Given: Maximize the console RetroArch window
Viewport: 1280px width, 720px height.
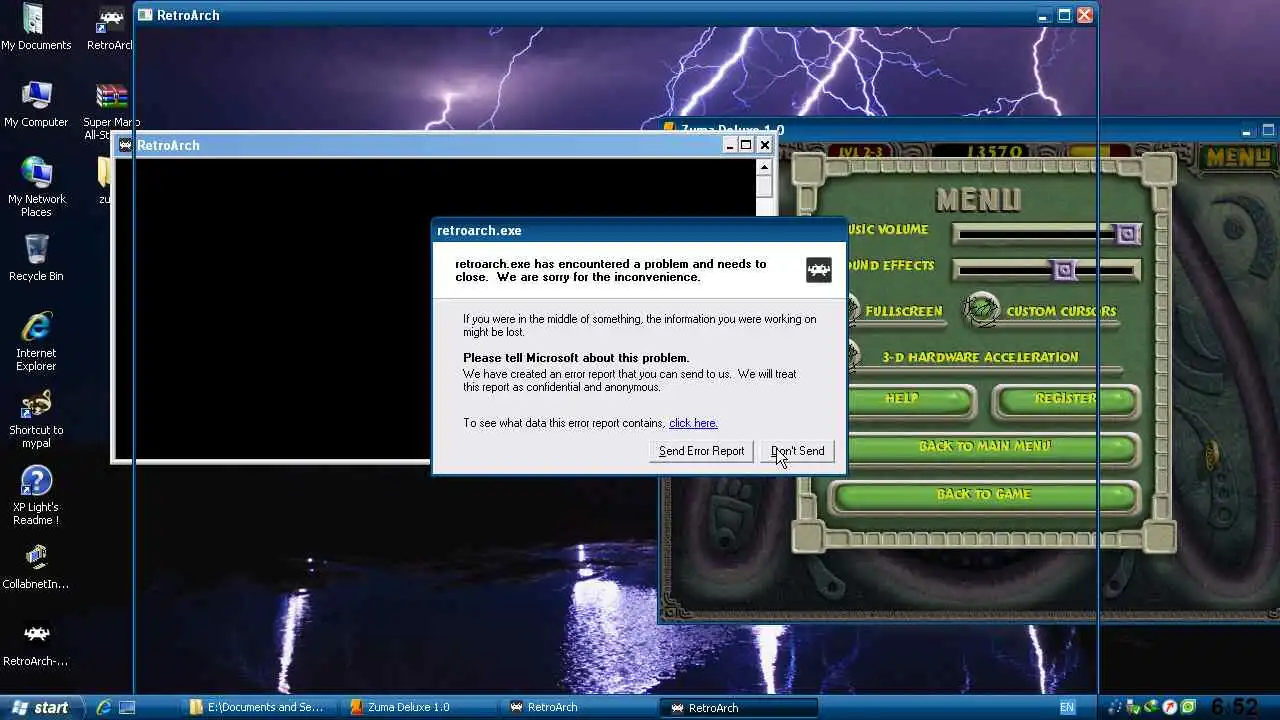Looking at the screenshot, I should tap(746, 145).
